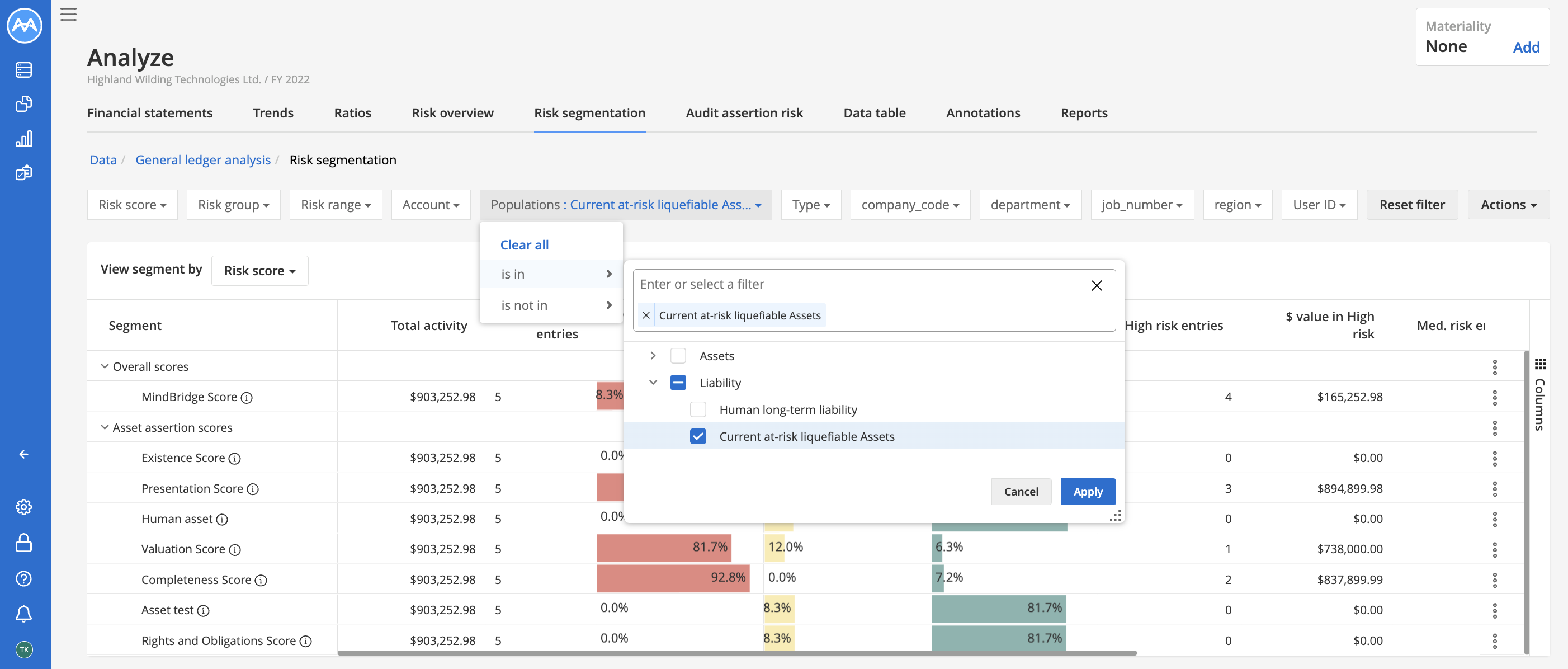Open the bar chart analysis icon
Screen dimensions: 1568x669
23,139
